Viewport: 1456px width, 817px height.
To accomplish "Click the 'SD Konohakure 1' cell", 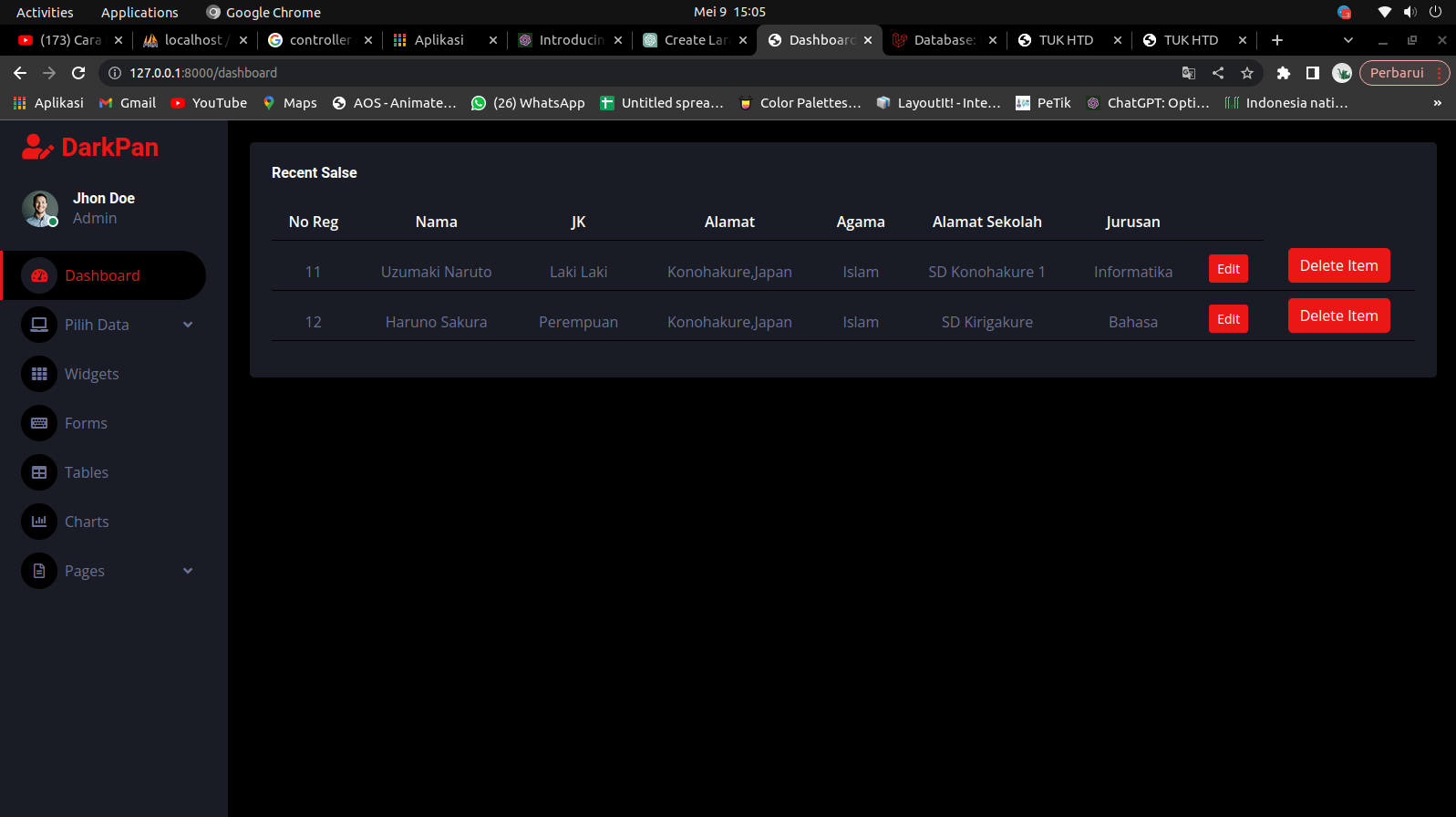I will click(x=986, y=272).
